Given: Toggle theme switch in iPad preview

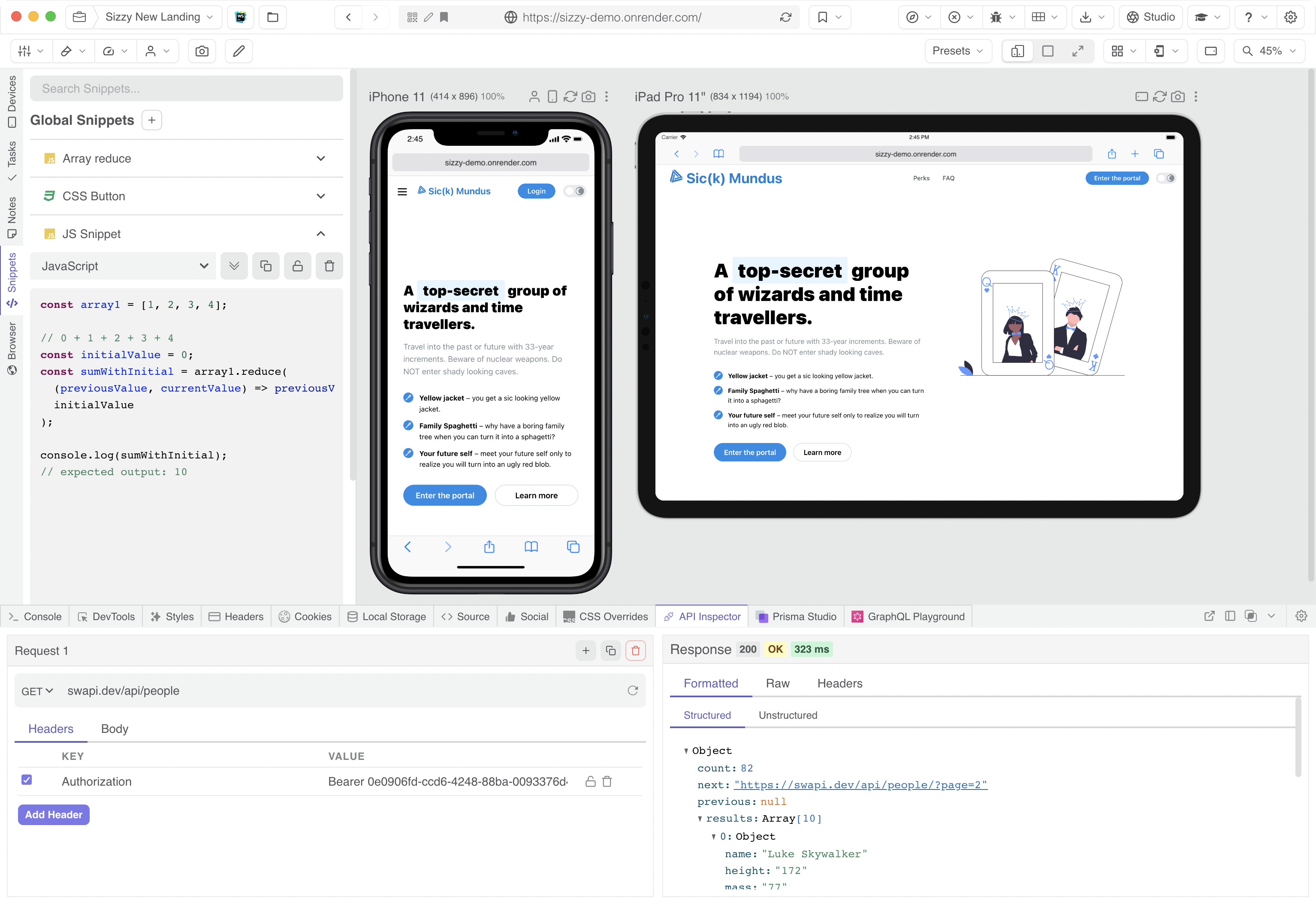Looking at the screenshot, I should (x=1166, y=178).
